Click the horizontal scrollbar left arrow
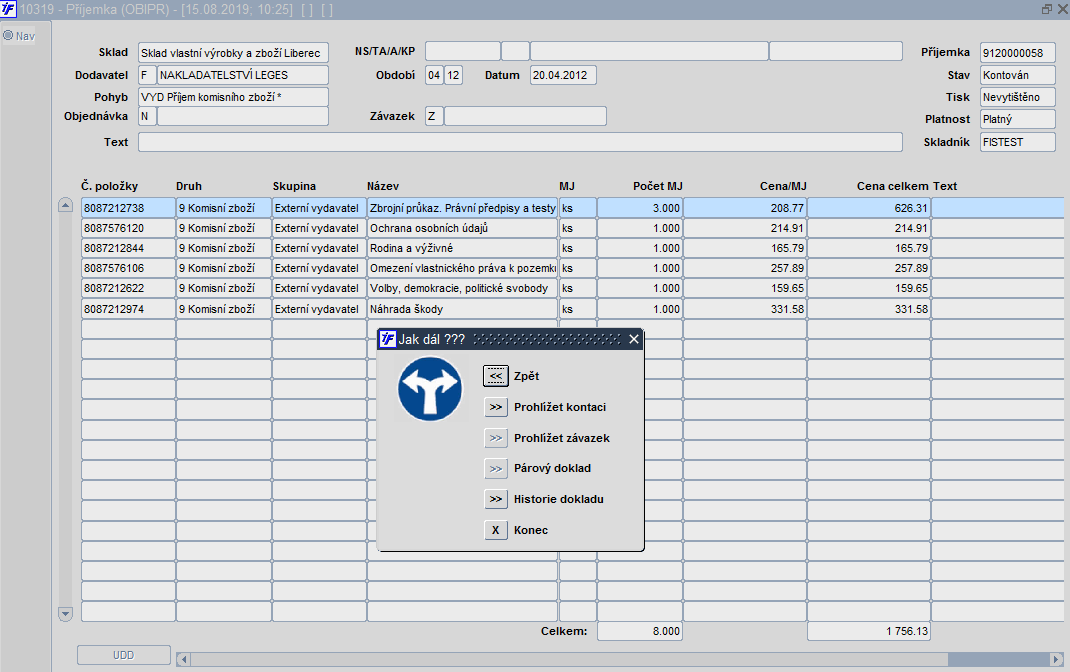The height and width of the screenshot is (672, 1070). [x=183, y=659]
